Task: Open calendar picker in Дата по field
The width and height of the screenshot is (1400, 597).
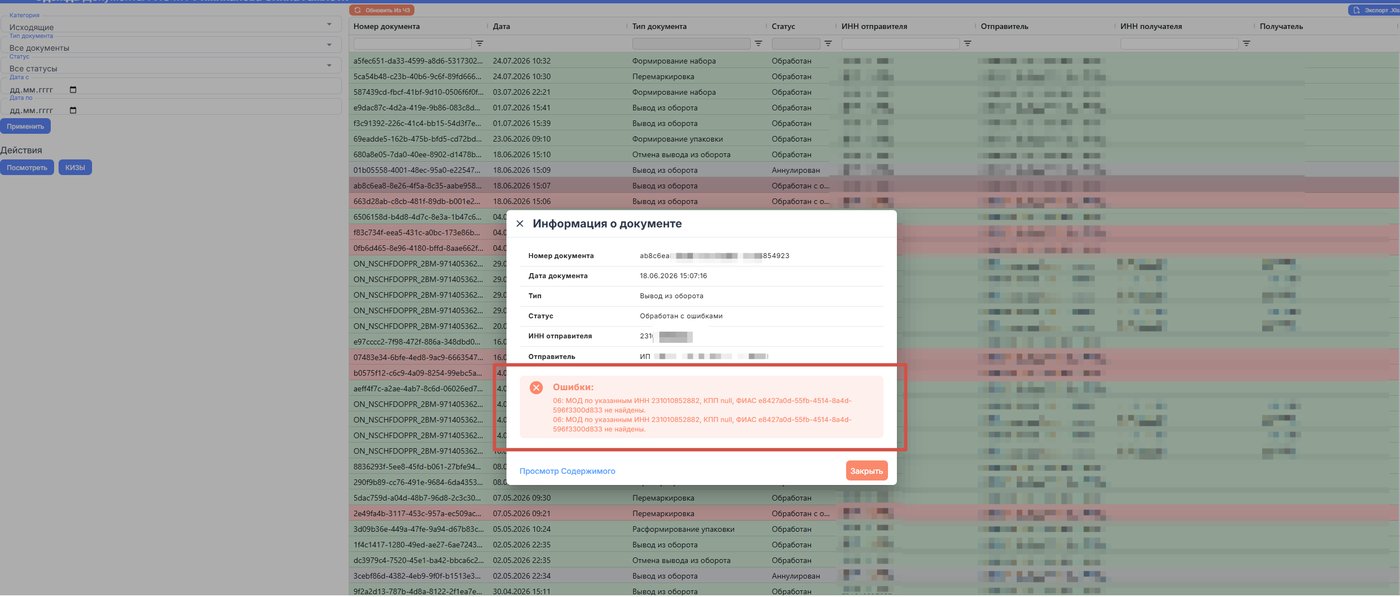Action: (x=73, y=110)
